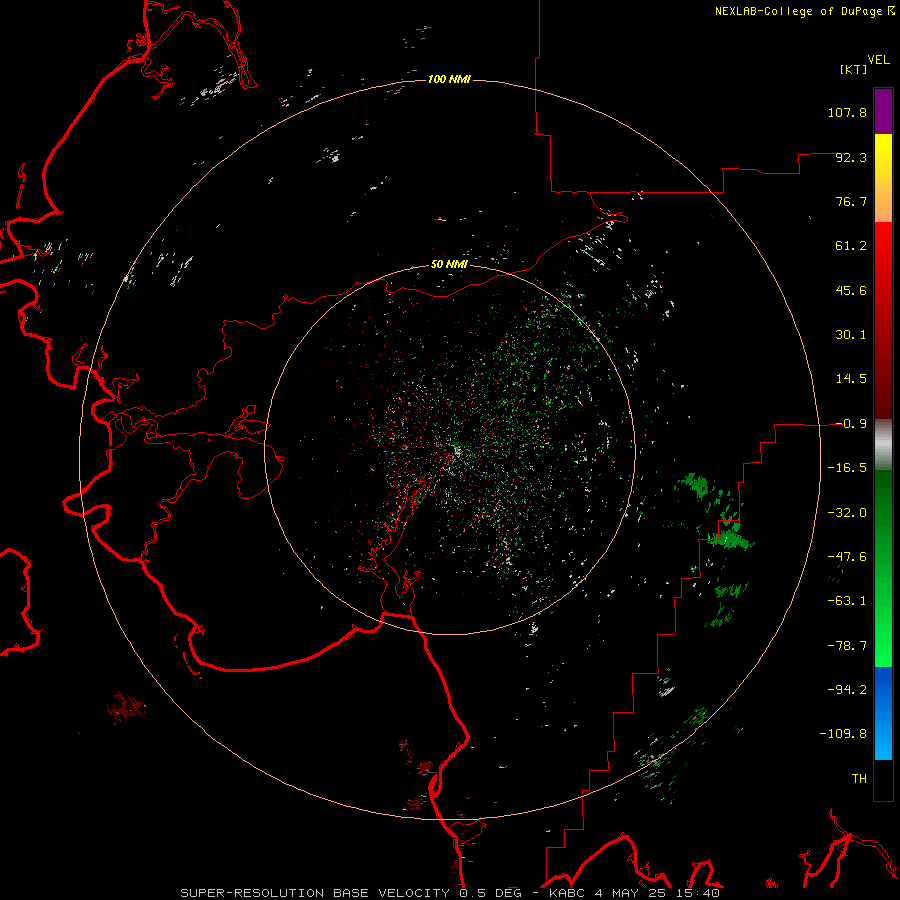Click the KABC radar center point
Image resolution: width=900 pixels, height=900 pixels.
(x=450, y=449)
